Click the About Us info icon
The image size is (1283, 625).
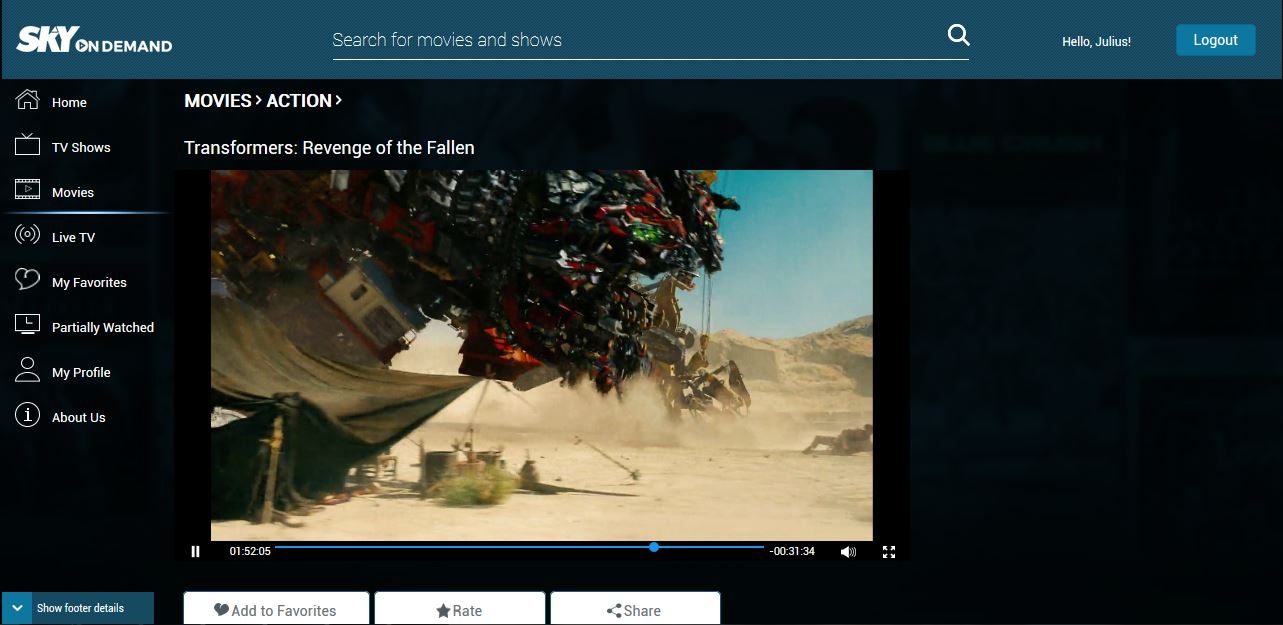point(27,415)
